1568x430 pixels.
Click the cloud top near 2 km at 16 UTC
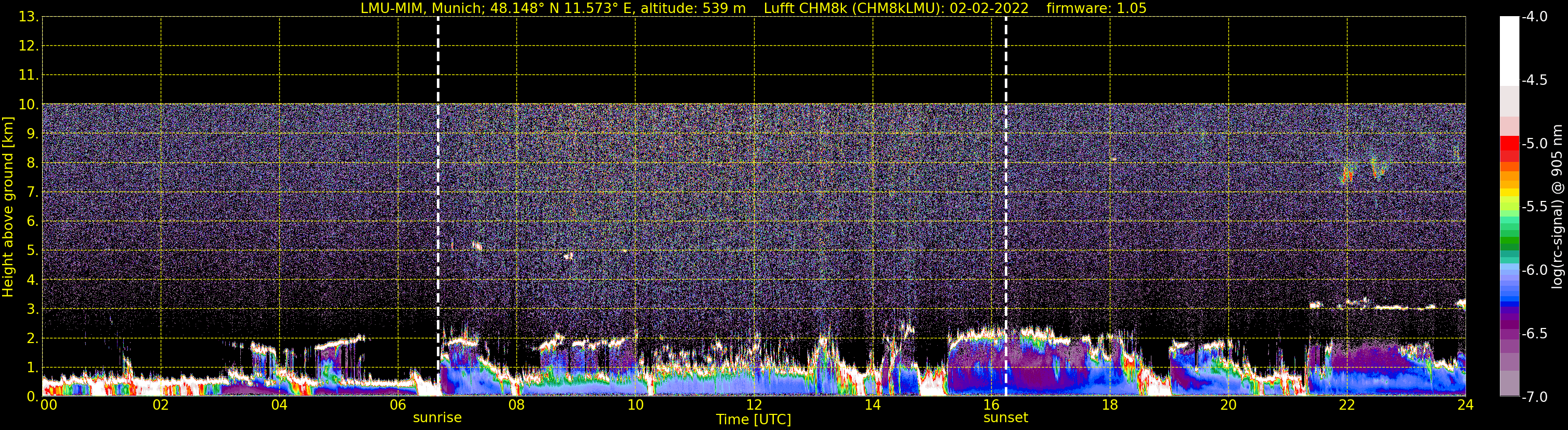click(978, 333)
